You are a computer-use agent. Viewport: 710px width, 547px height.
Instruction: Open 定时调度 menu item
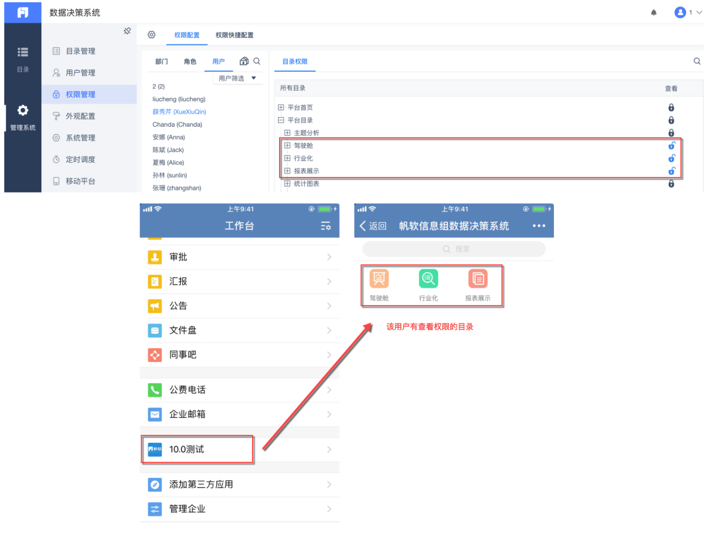[89, 159]
